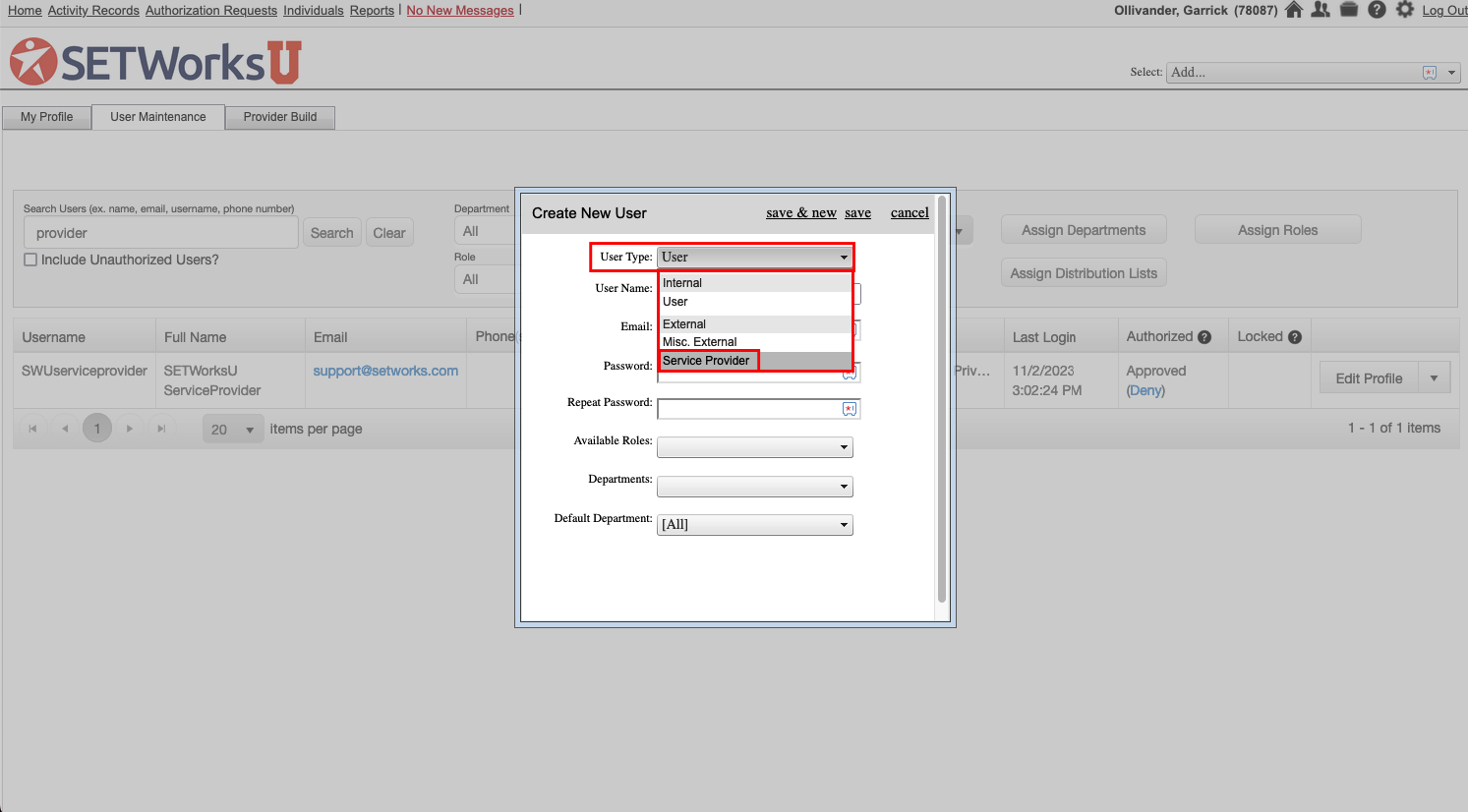Sort by Email column header
The image size is (1468, 812).
click(x=330, y=337)
